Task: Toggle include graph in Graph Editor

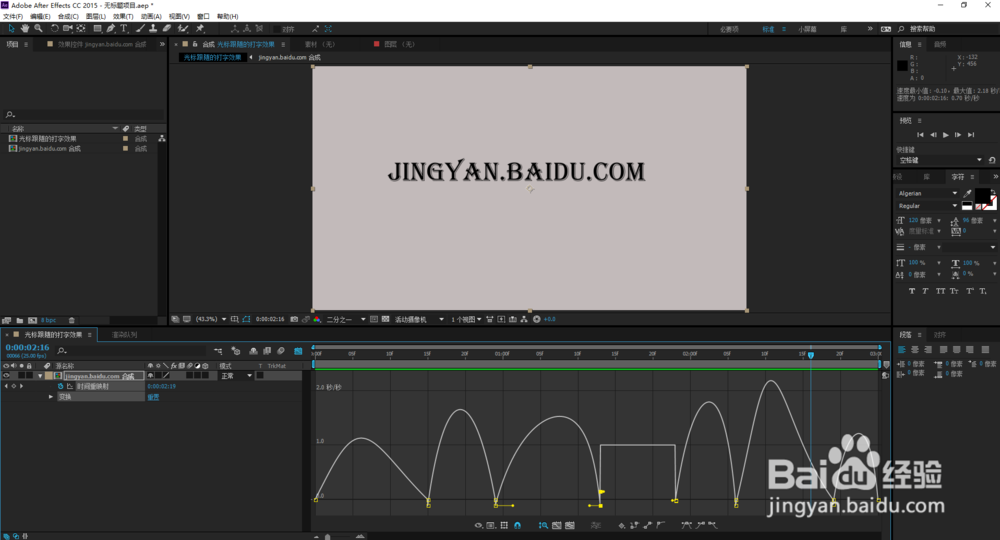Action: click(69, 386)
